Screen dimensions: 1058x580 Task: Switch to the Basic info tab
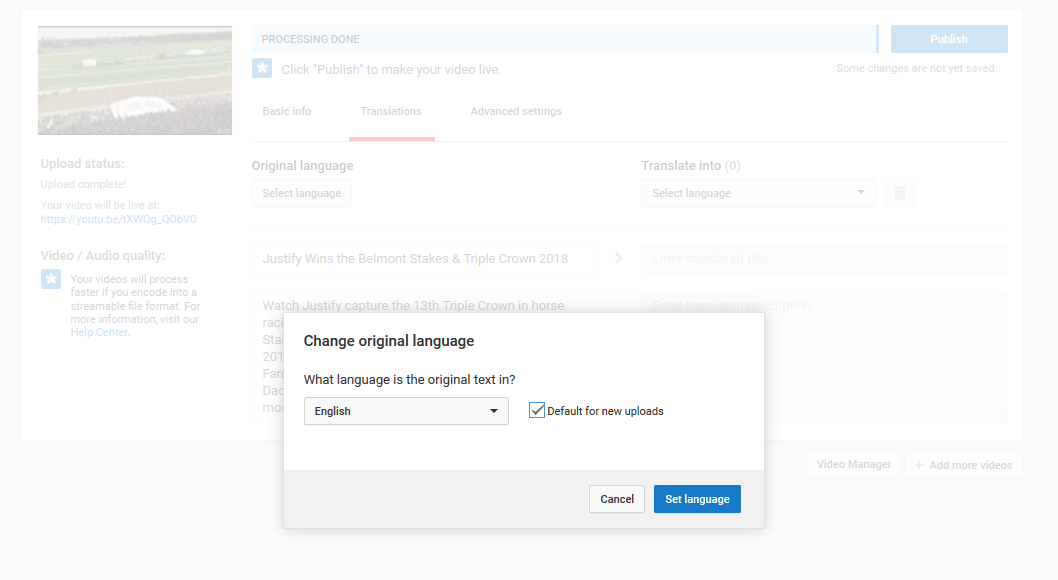[287, 111]
